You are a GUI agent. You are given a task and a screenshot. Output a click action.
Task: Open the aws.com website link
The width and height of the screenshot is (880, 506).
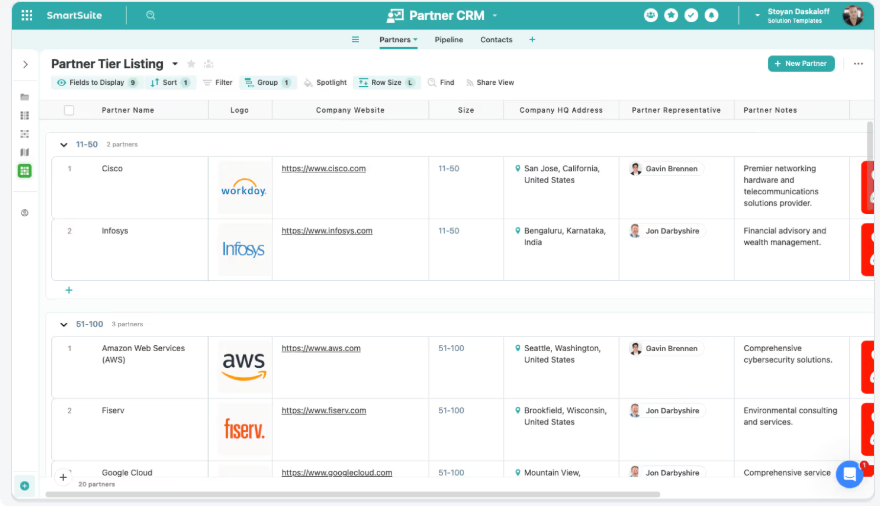coord(321,348)
